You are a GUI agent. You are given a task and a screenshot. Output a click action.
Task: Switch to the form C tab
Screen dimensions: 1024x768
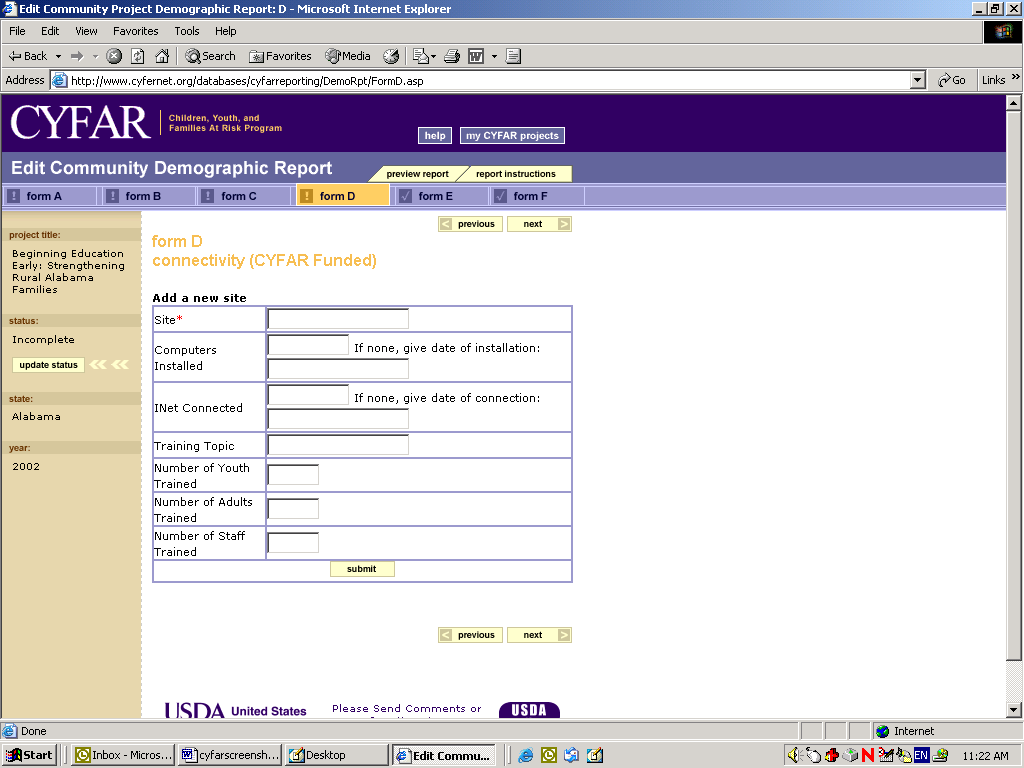[x=244, y=196]
